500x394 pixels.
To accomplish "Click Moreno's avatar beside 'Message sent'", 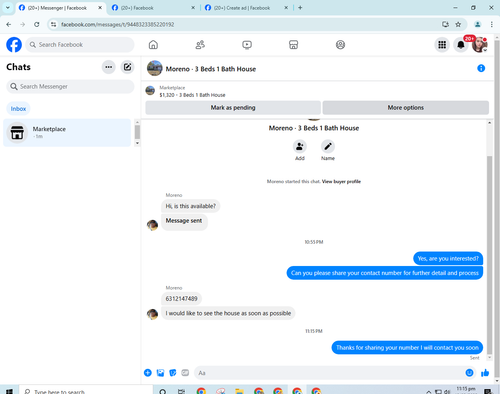I will [152, 225].
